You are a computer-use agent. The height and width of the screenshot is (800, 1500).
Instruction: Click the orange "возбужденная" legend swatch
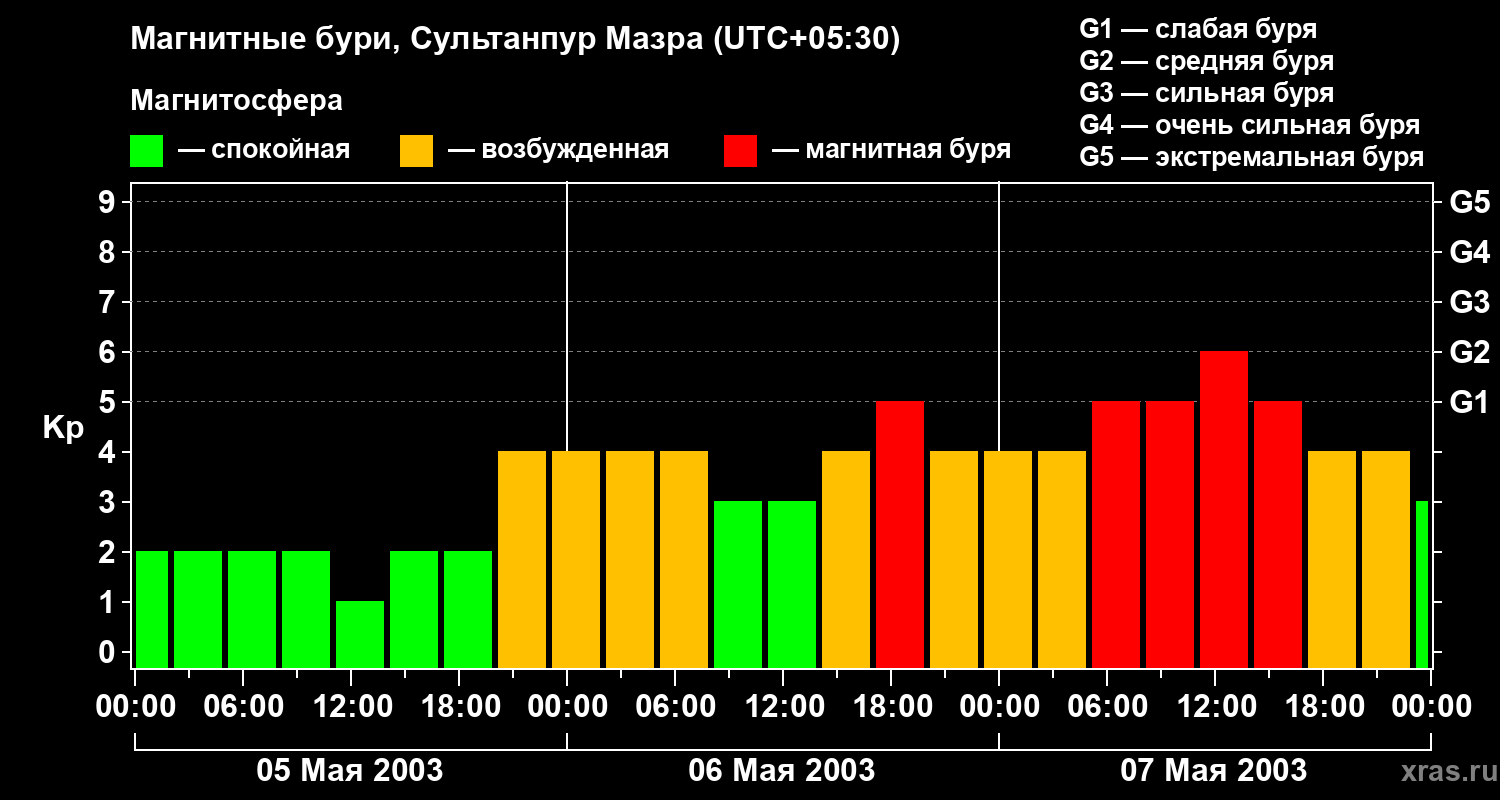[x=416, y=151]
